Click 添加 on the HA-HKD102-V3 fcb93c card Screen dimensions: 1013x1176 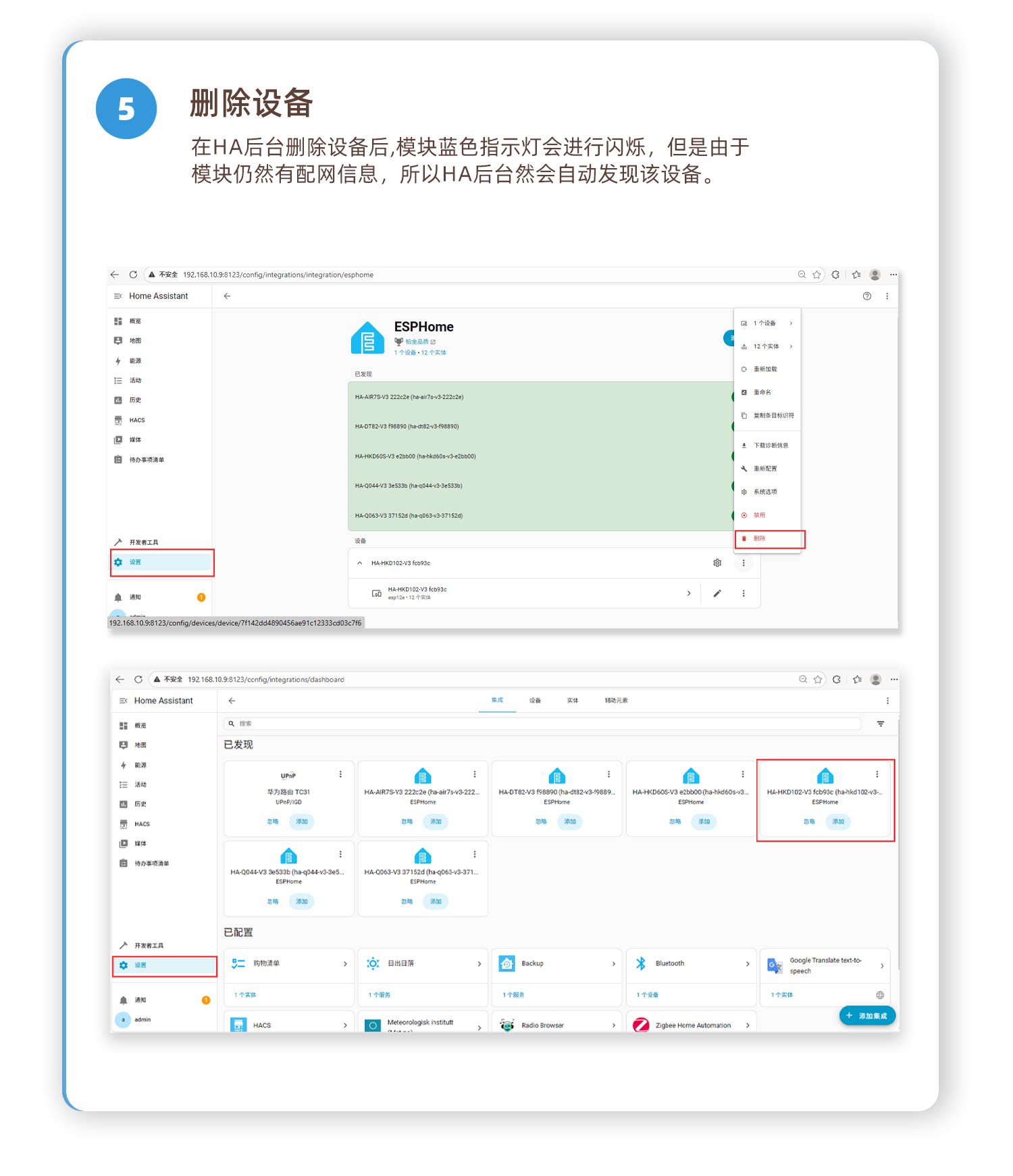(838, 822)
